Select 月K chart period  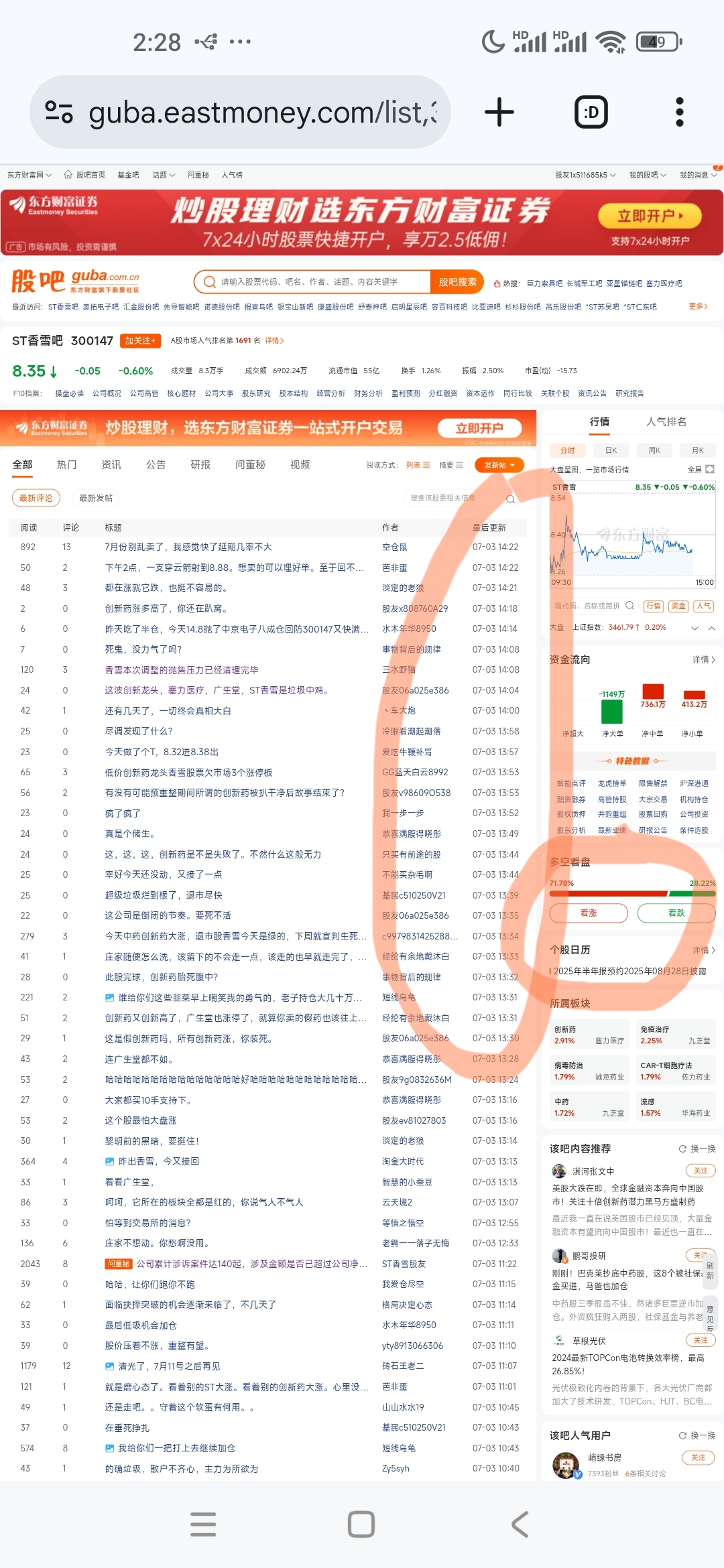(x=698, y=450)
